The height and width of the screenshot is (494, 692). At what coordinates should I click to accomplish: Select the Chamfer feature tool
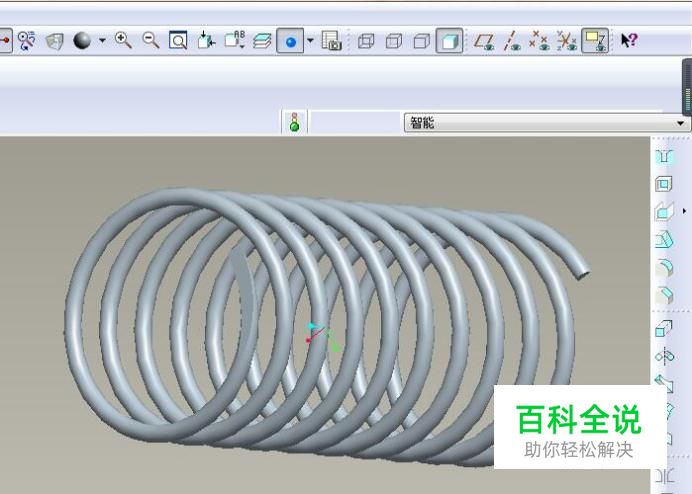[664, 295]
